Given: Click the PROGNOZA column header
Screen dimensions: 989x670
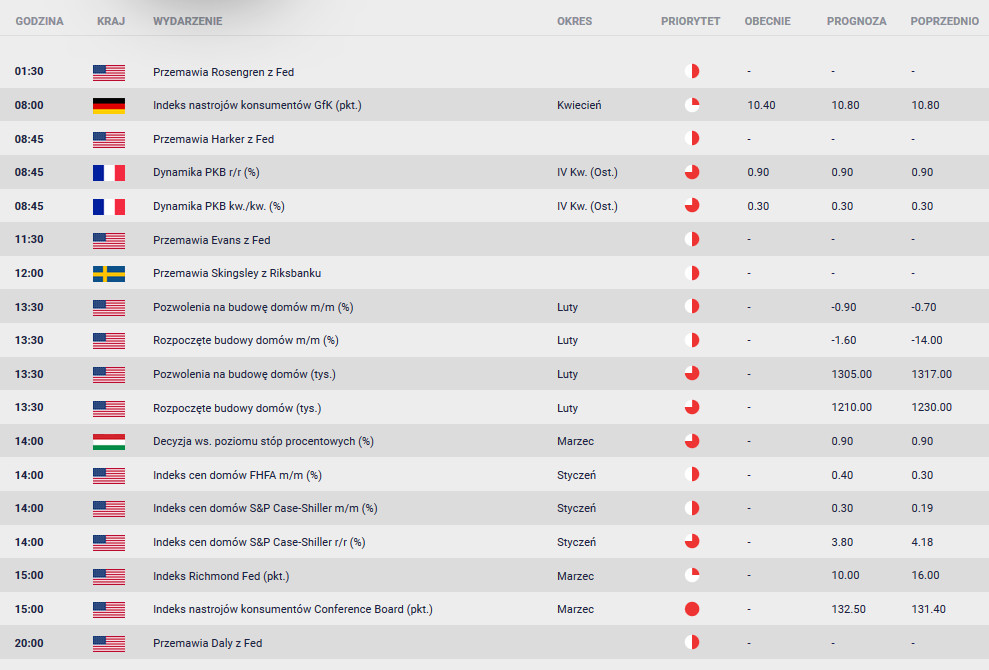Looking at the screenshot, I should [857, 21].
